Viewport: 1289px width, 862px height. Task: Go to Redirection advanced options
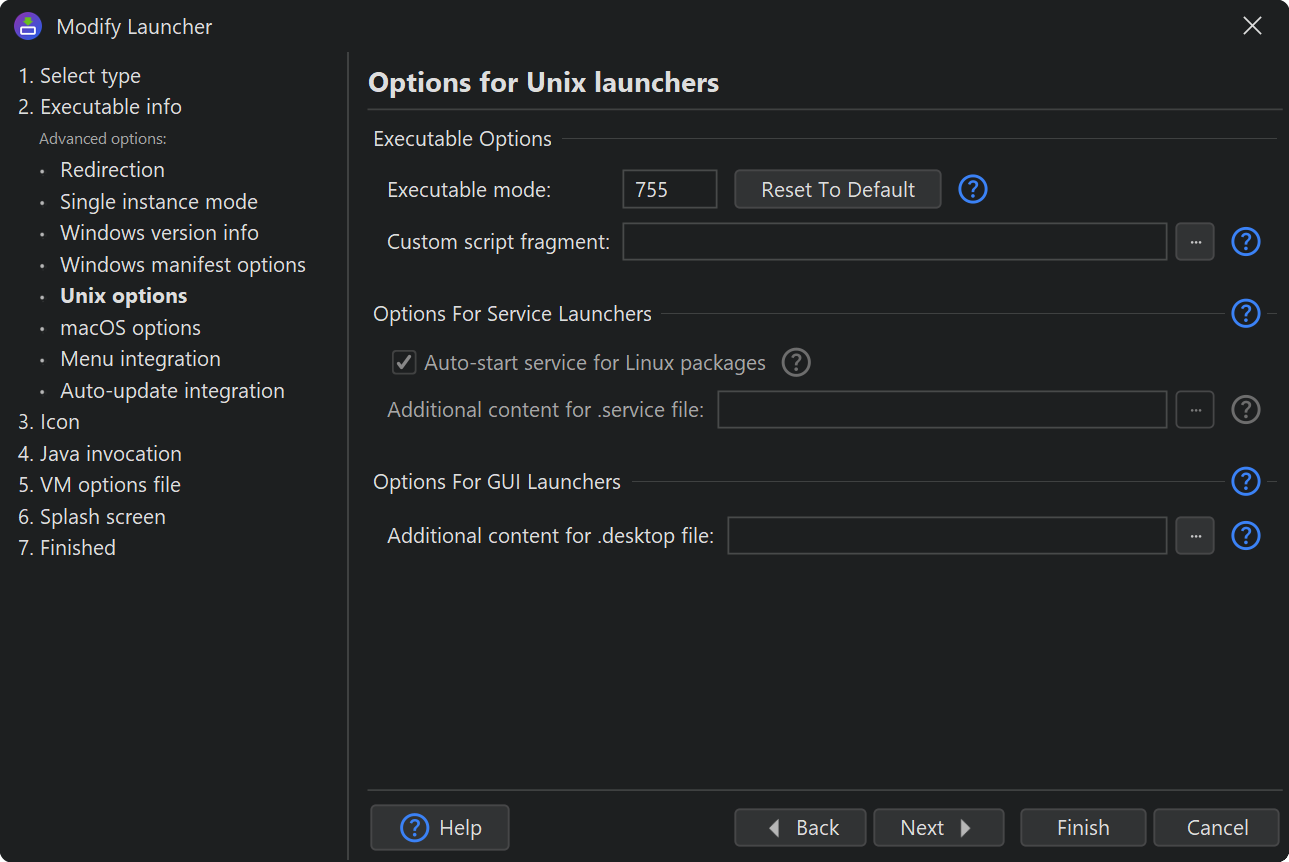112,170
